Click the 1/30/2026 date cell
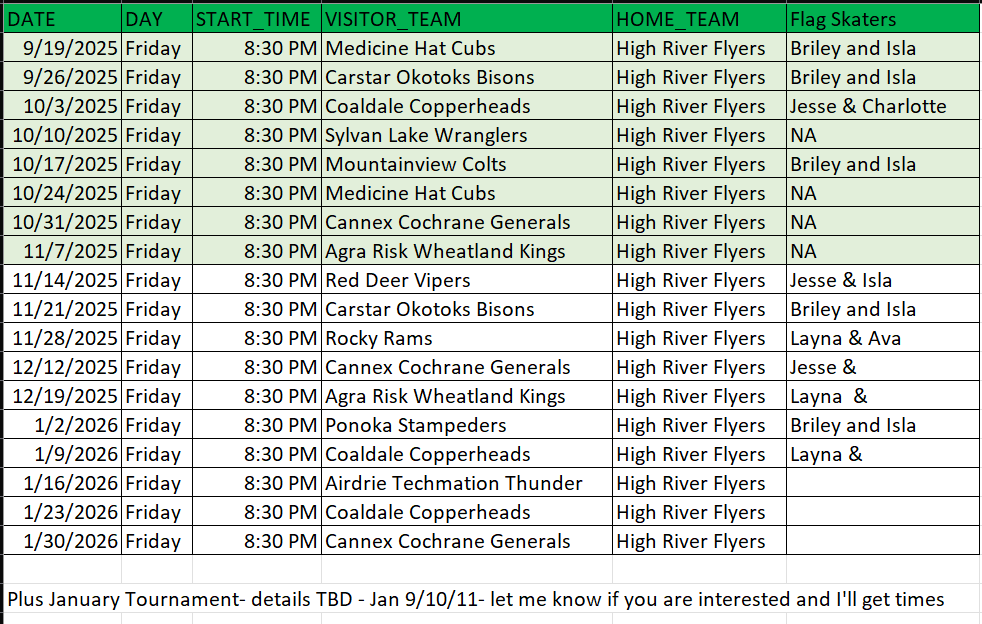This screenshot has height=624, width=982. pyautogui.click(x=62, y=541)
